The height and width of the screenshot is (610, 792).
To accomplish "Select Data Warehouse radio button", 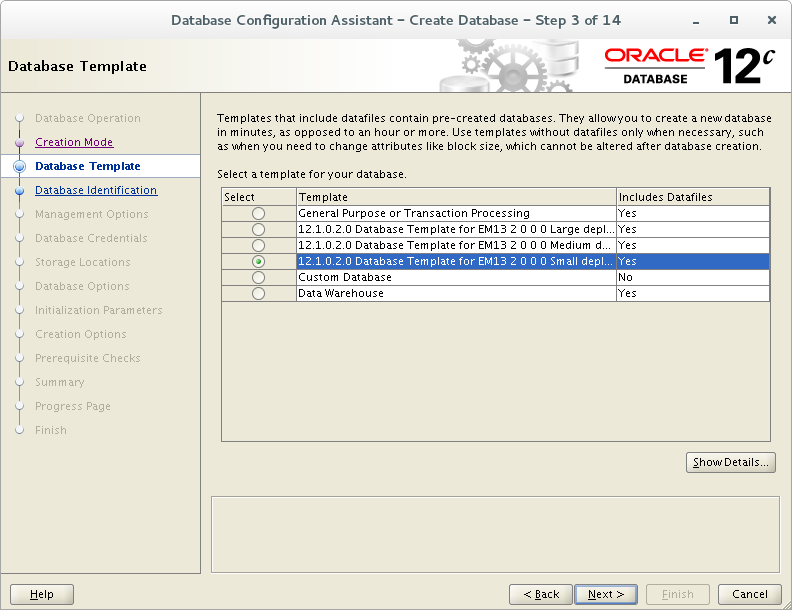I will pos(258,293).
